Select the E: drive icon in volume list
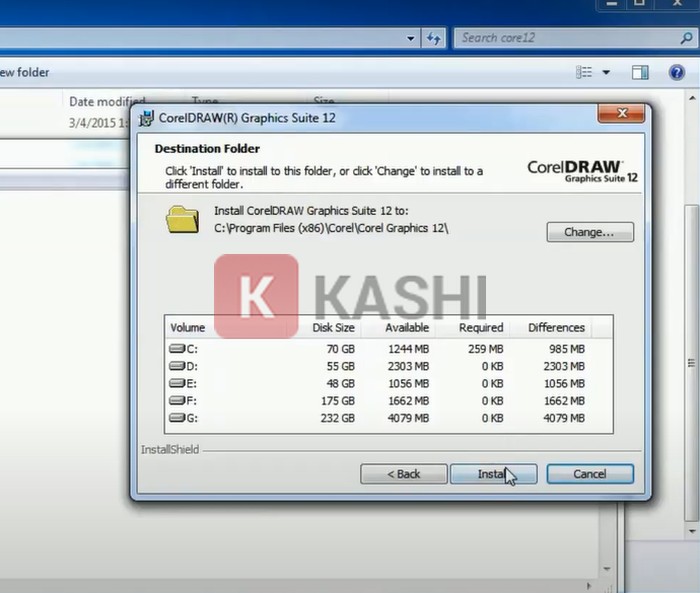This screenshot has height=593, width=700. point(178,382)
